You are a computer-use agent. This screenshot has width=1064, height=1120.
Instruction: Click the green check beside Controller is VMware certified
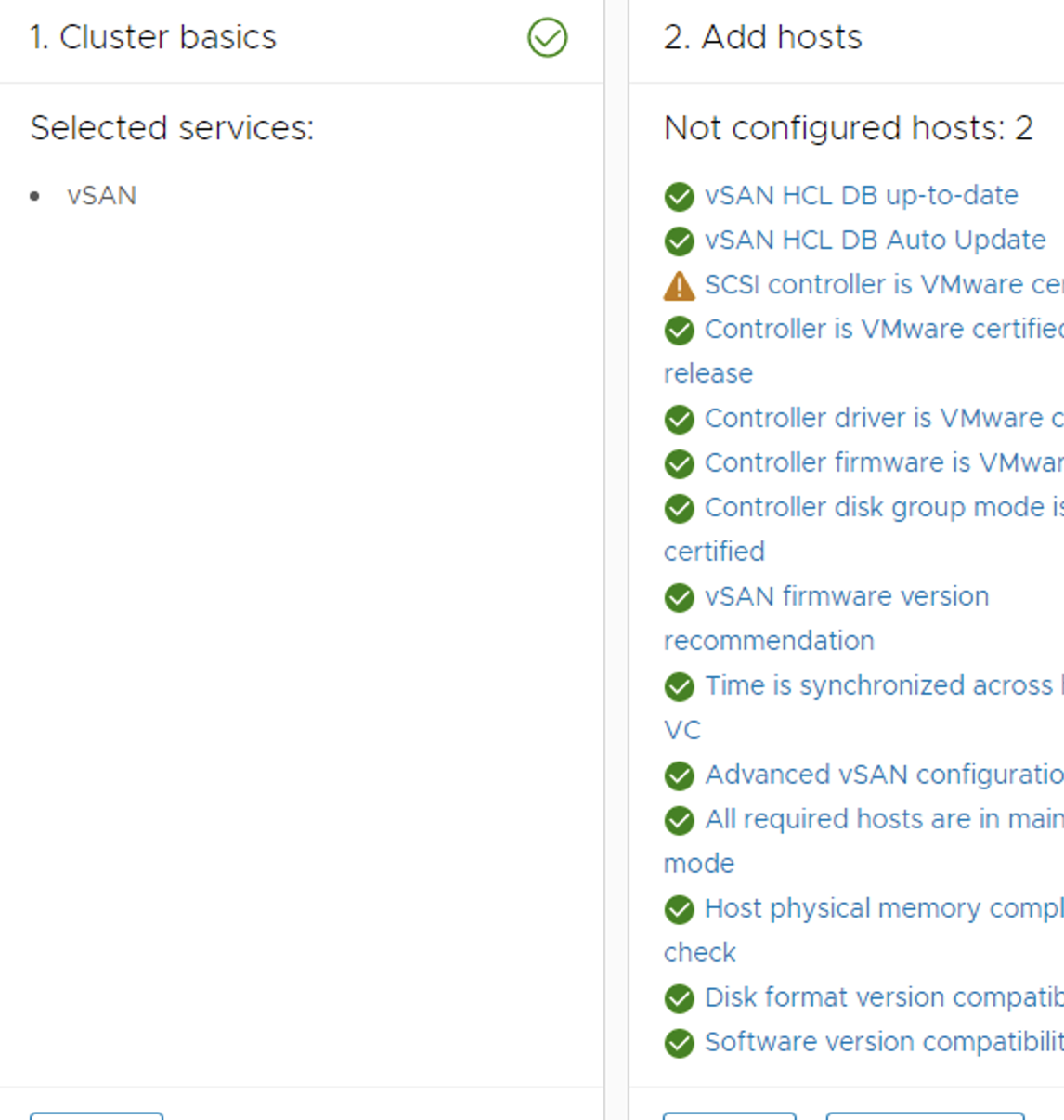pyautogui.click(x=680, y=330)
